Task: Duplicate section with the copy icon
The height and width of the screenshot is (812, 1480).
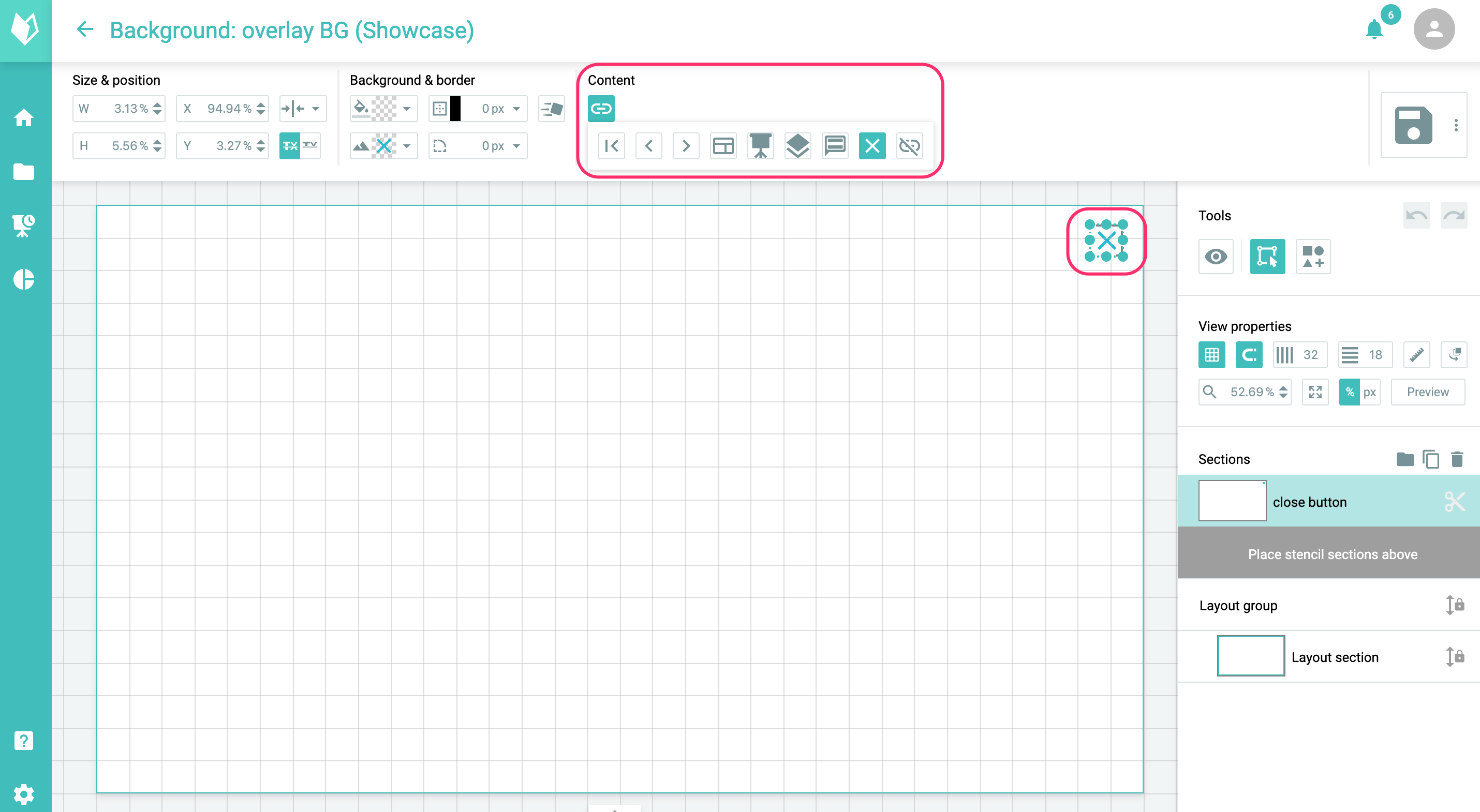Action: 1431,459
